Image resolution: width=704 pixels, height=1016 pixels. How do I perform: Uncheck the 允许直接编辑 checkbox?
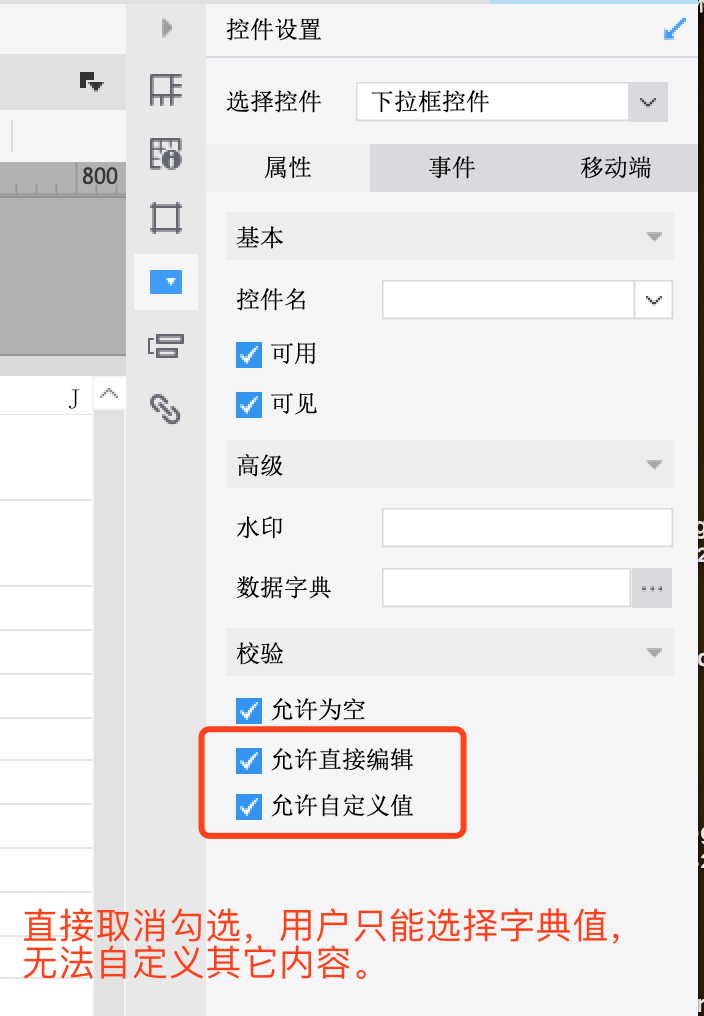249,760
